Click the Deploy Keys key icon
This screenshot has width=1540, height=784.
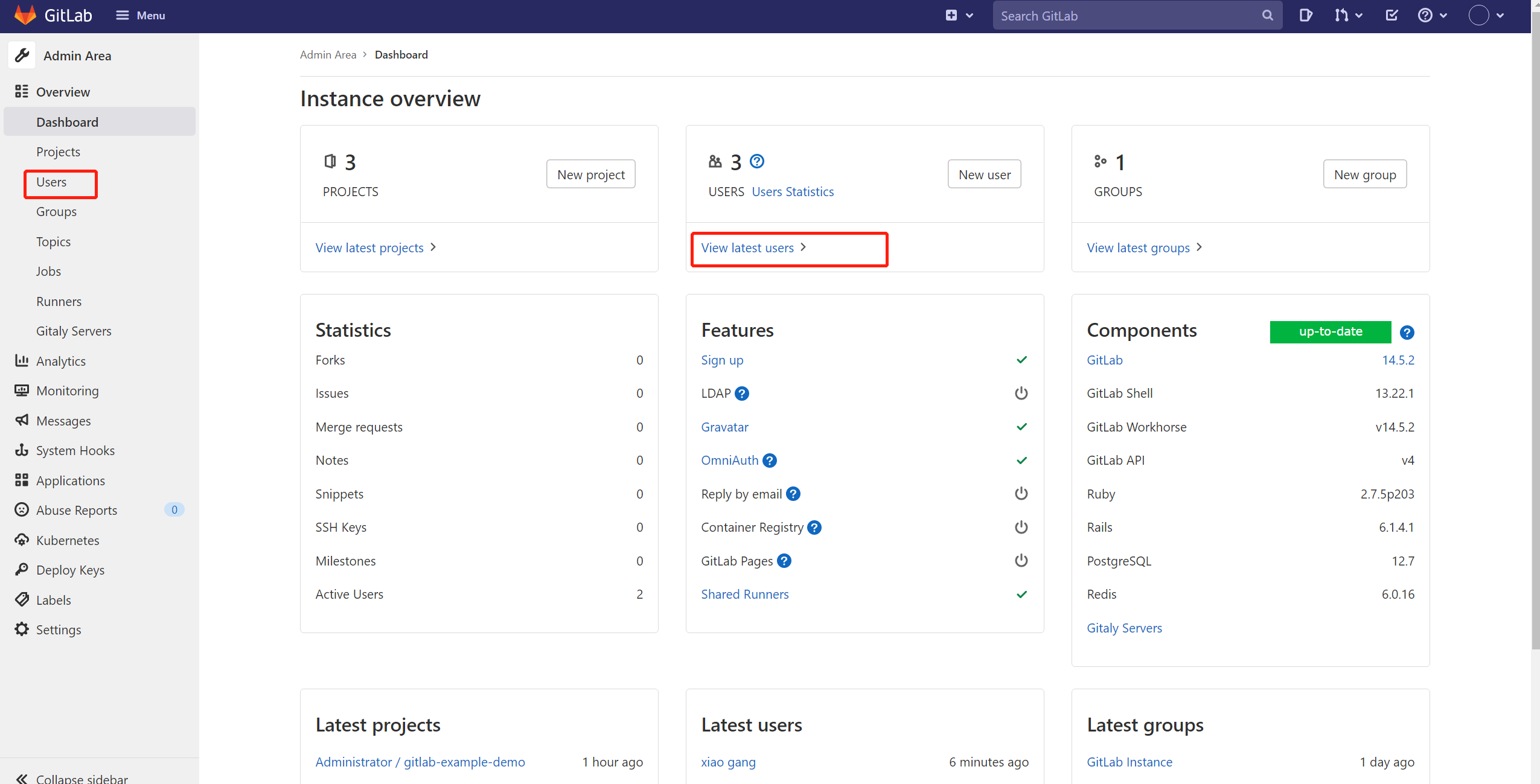(x=22, y=570)
